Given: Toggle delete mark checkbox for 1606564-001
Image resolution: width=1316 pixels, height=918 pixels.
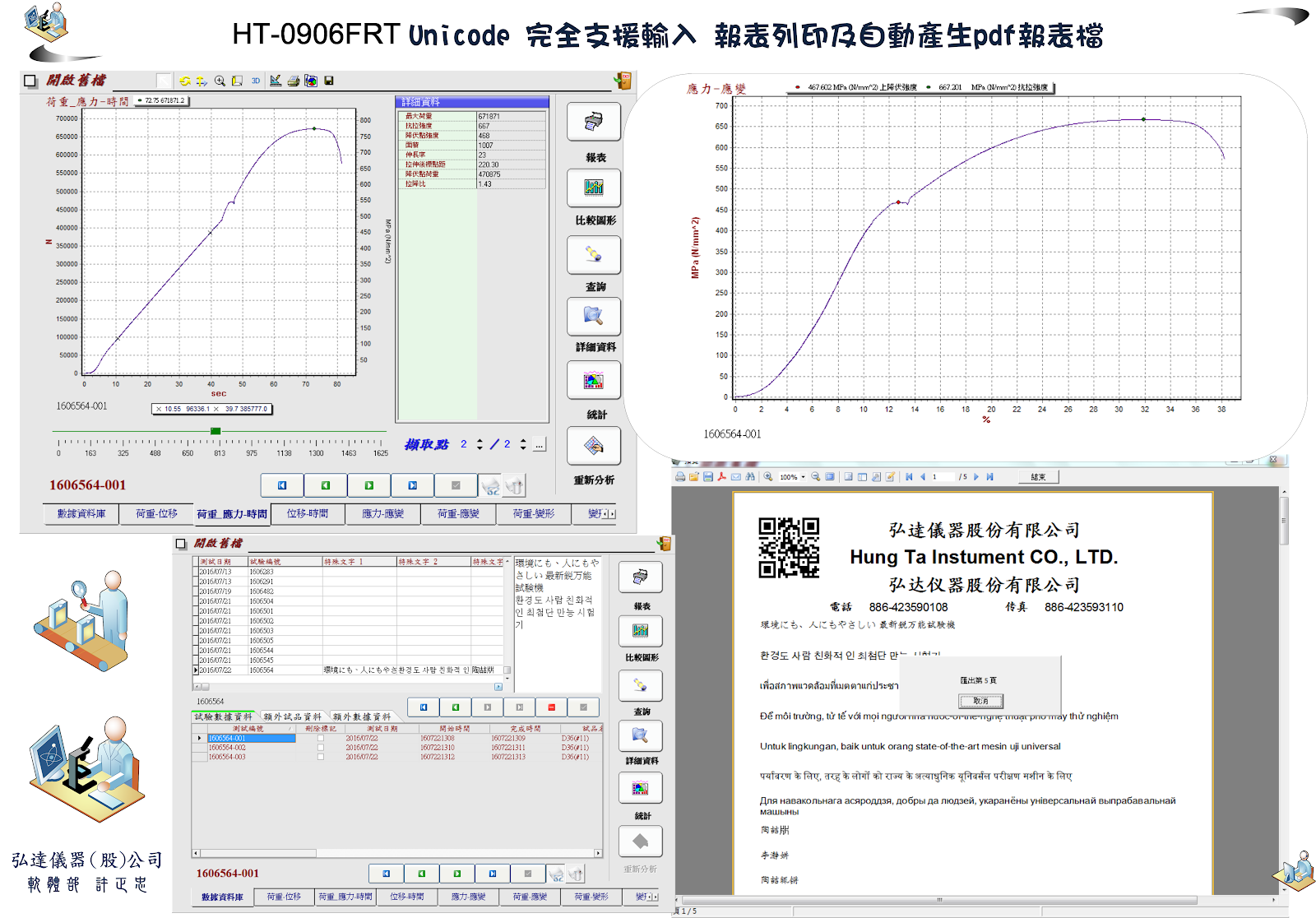Looking at the screenshot, I should click(x=321, y=738).
